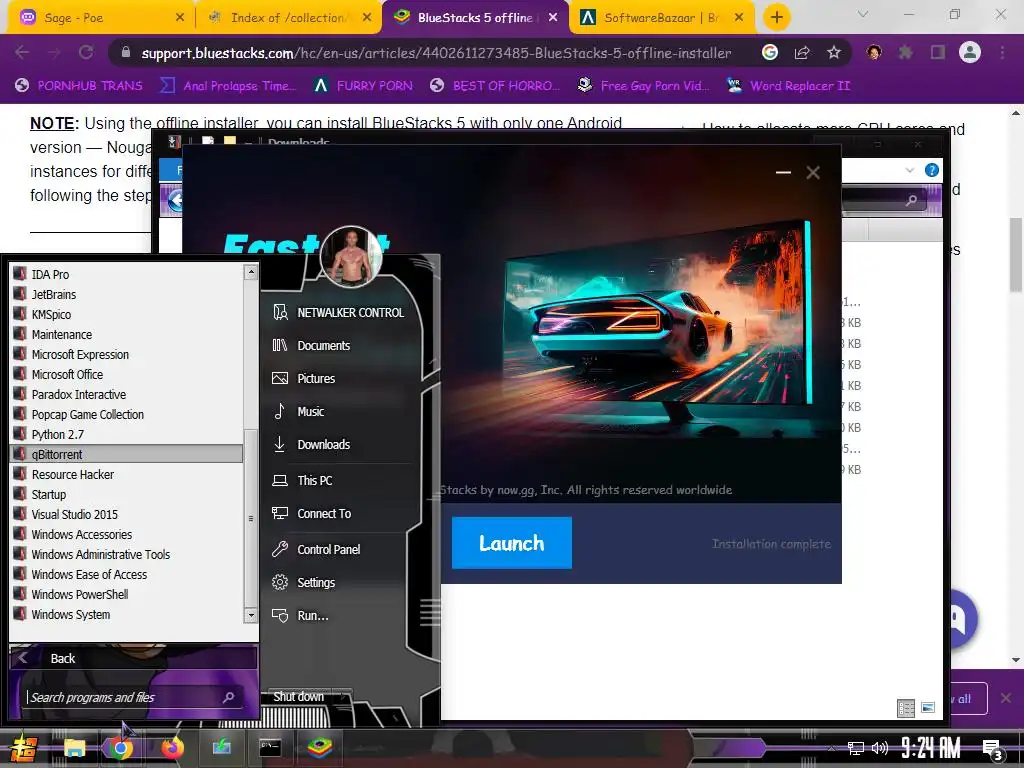The width and height of the screenshot is (1024, 768).
Task: Switch to the Index of /collection tab
Action: [x=288, y=18]
